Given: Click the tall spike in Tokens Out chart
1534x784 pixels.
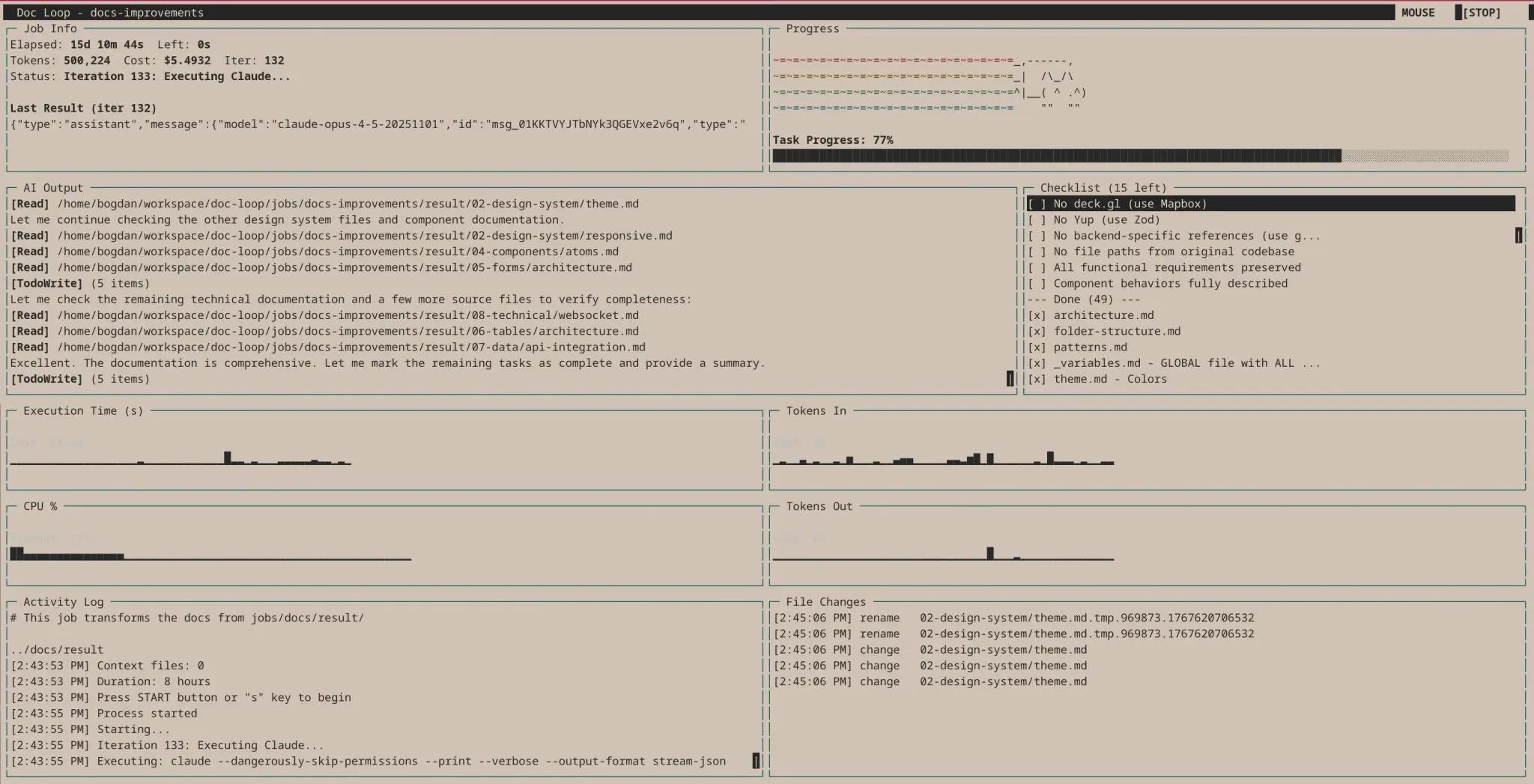Looking at the screenshot, I should click(990, 553).
